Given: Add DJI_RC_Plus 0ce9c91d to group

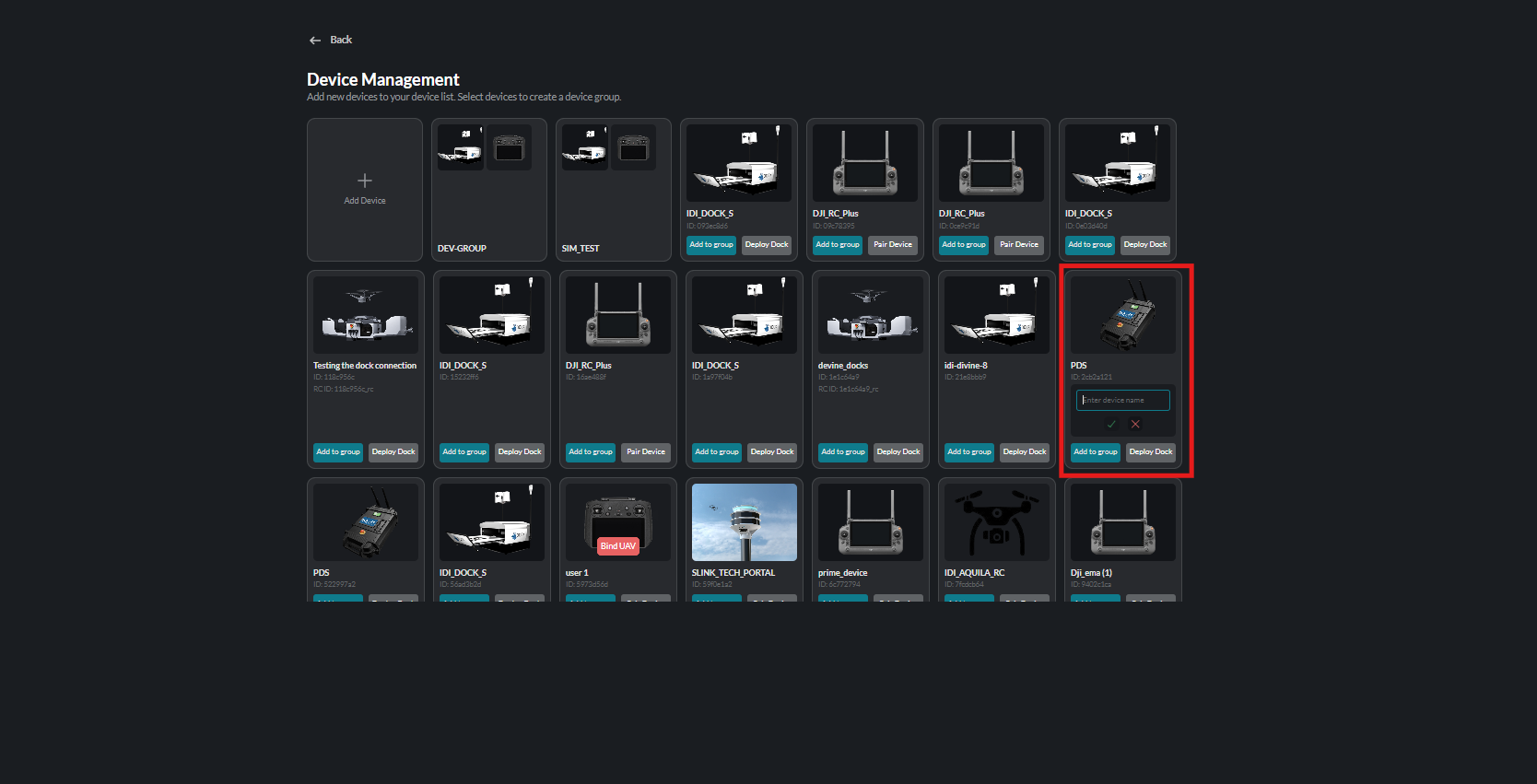Looking at the screenshot, I should click(x=964, y=245).
